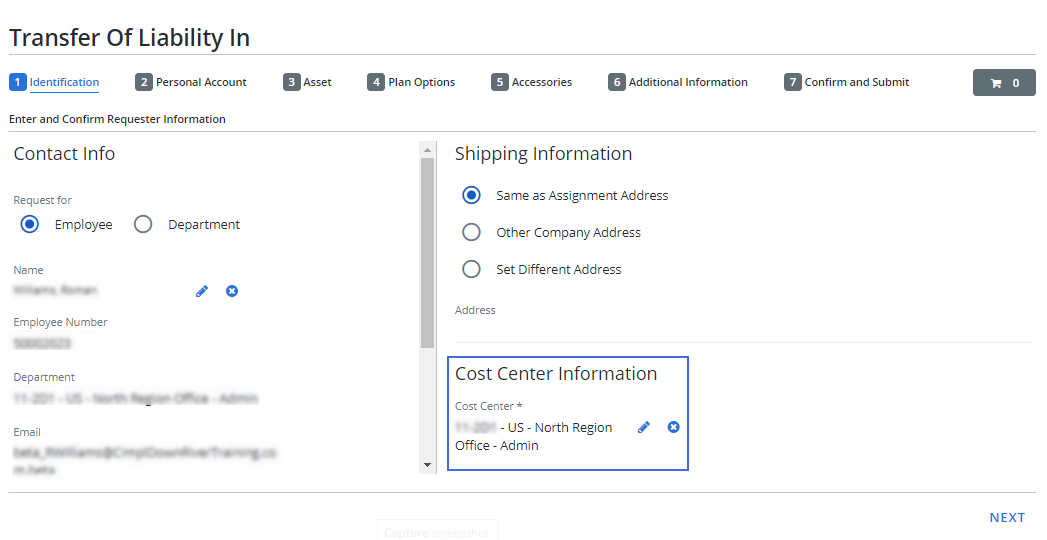Click the Contact Info scrollbar thumb
The image size is (1047, 540).
428,250
